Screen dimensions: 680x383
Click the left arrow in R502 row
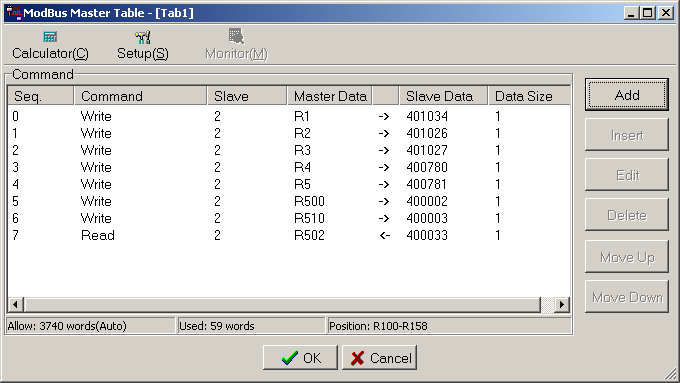(385, 236)
